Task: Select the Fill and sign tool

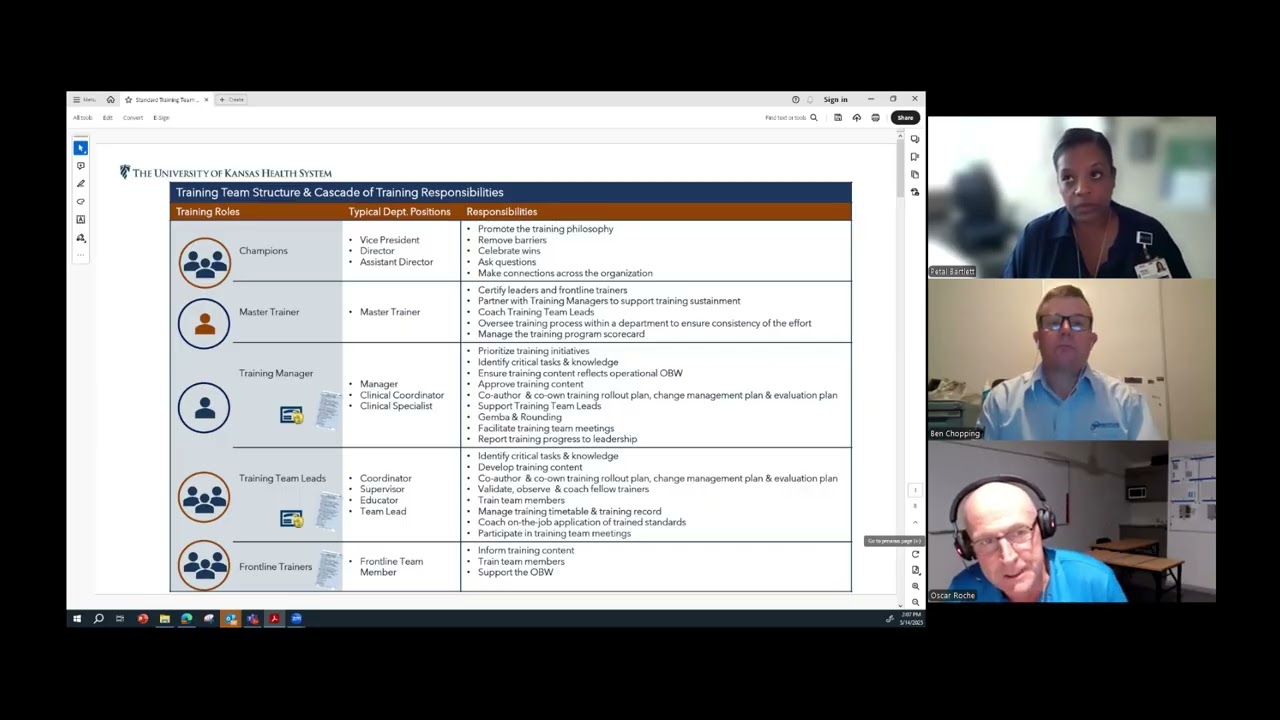Action: point(81,238)
